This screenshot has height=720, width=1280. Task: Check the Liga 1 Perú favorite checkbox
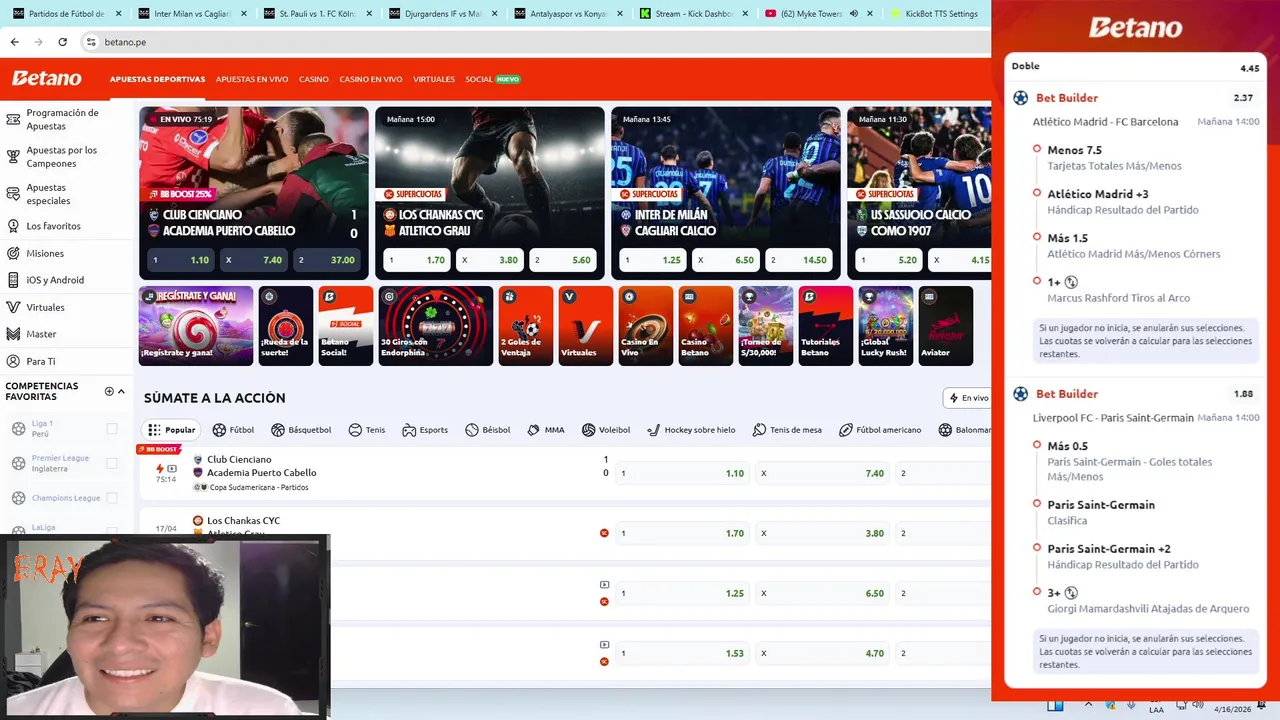(112, 429)
